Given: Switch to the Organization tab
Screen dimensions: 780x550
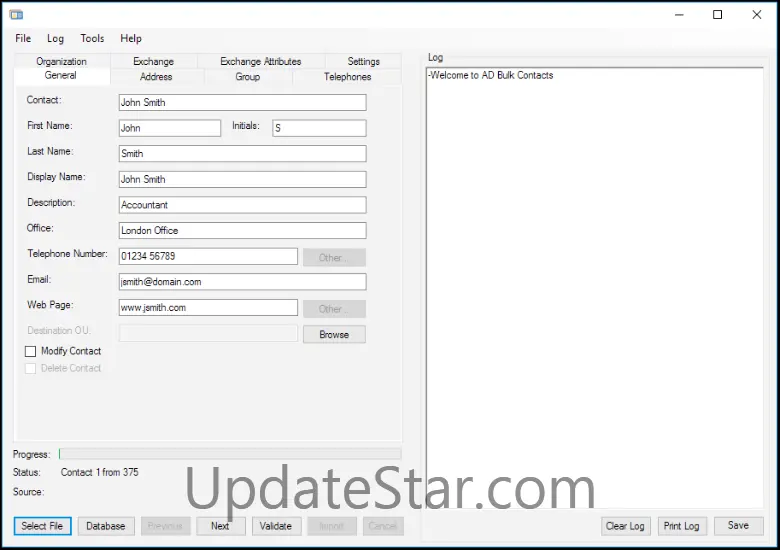Looking at the screenshot, I should coord(62,61).
